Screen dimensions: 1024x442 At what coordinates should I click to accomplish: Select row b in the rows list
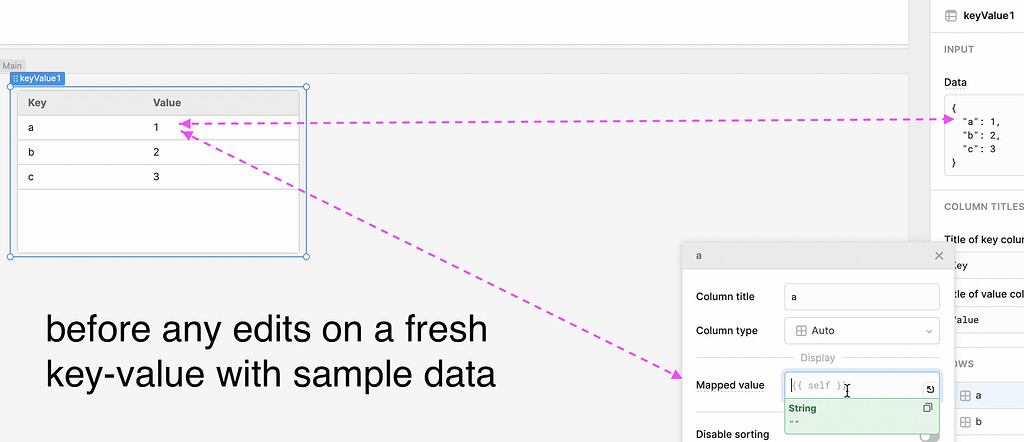[985, 423]
